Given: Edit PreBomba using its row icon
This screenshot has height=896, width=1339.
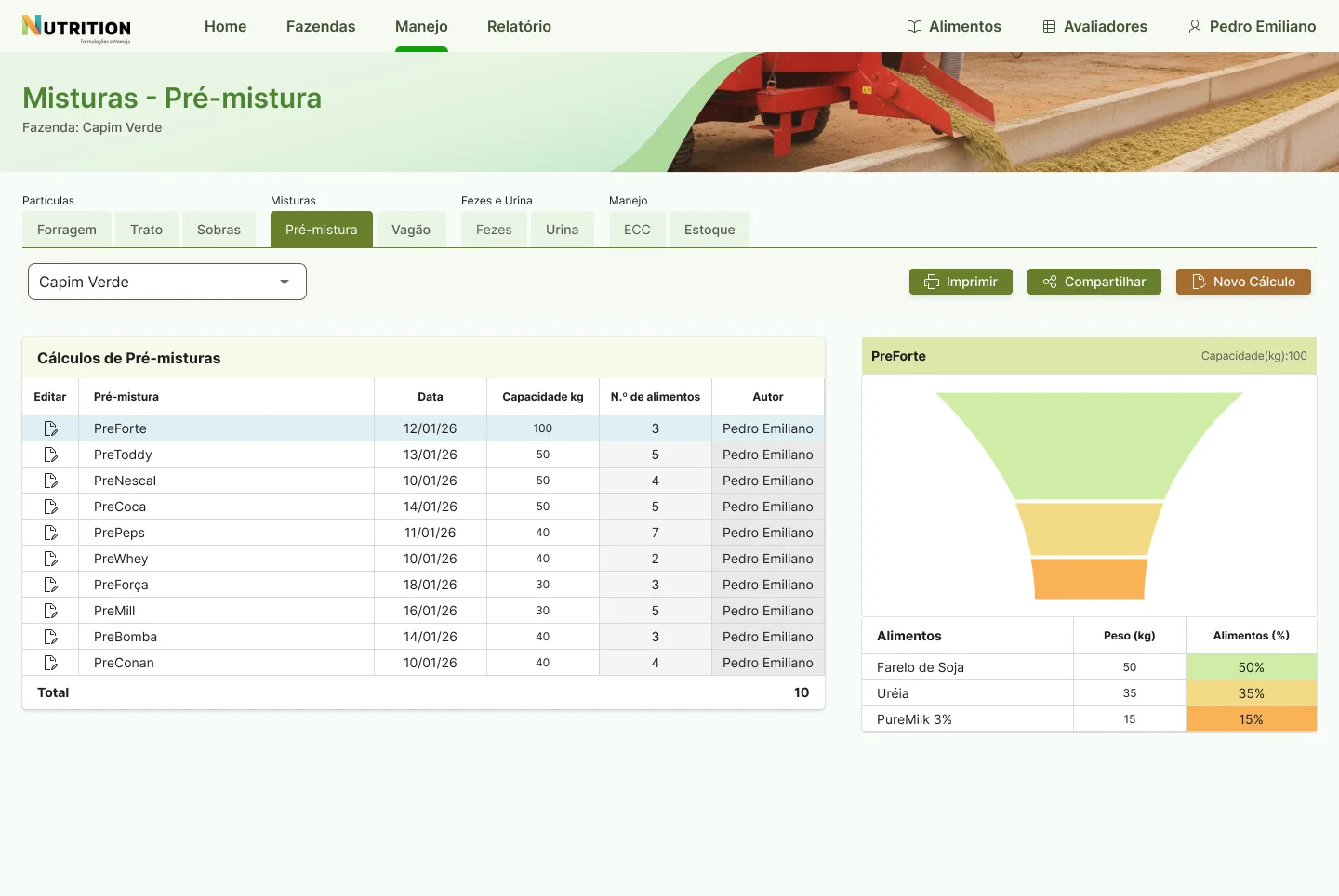Looking at the screenshot, I should pyautogui.click(x=50, y=637).
